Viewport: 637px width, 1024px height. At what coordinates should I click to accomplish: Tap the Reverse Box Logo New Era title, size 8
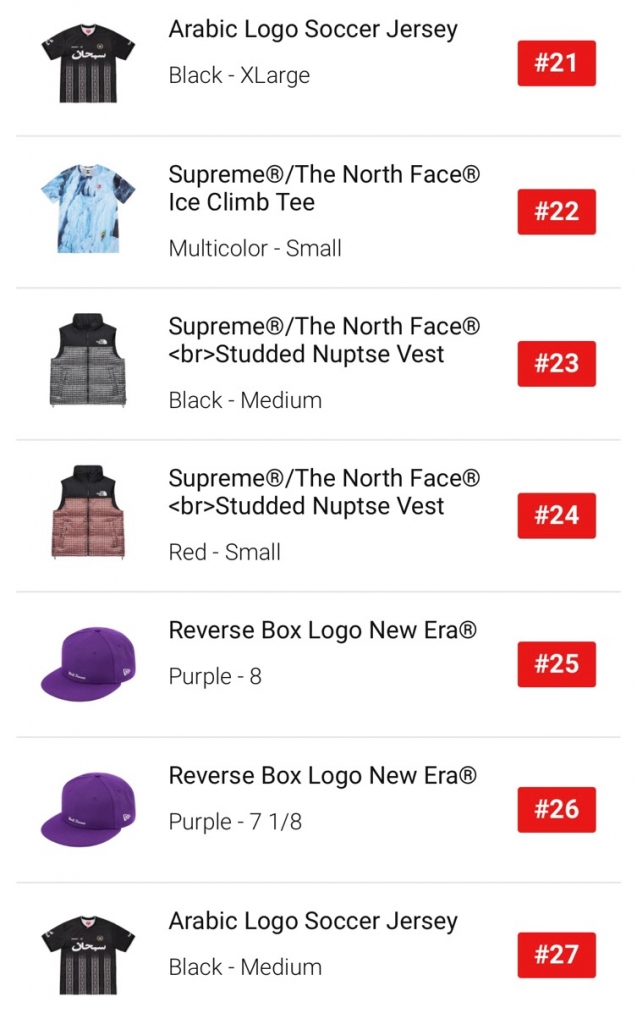click(x=322, y=630)
